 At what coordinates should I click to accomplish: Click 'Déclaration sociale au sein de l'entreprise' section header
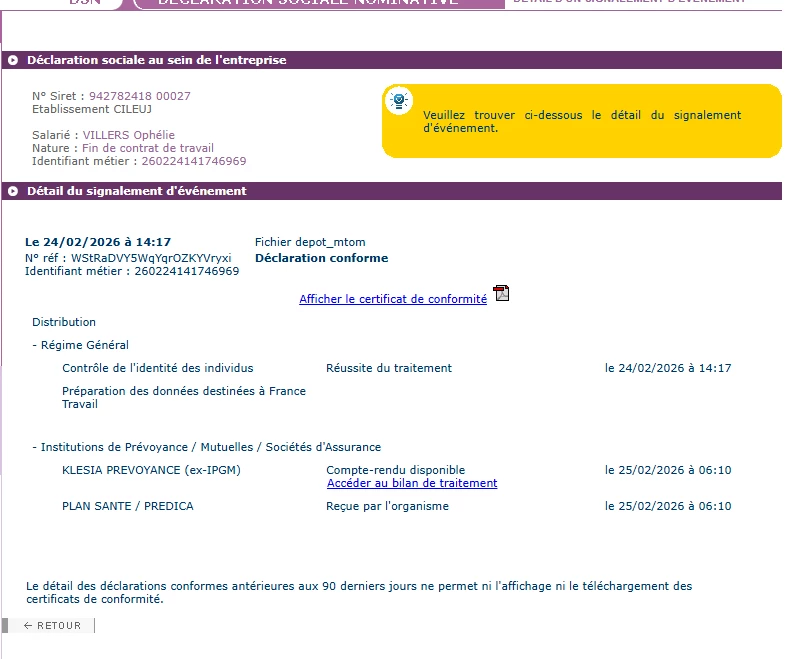pyautogui.click(x=392, y=60)
